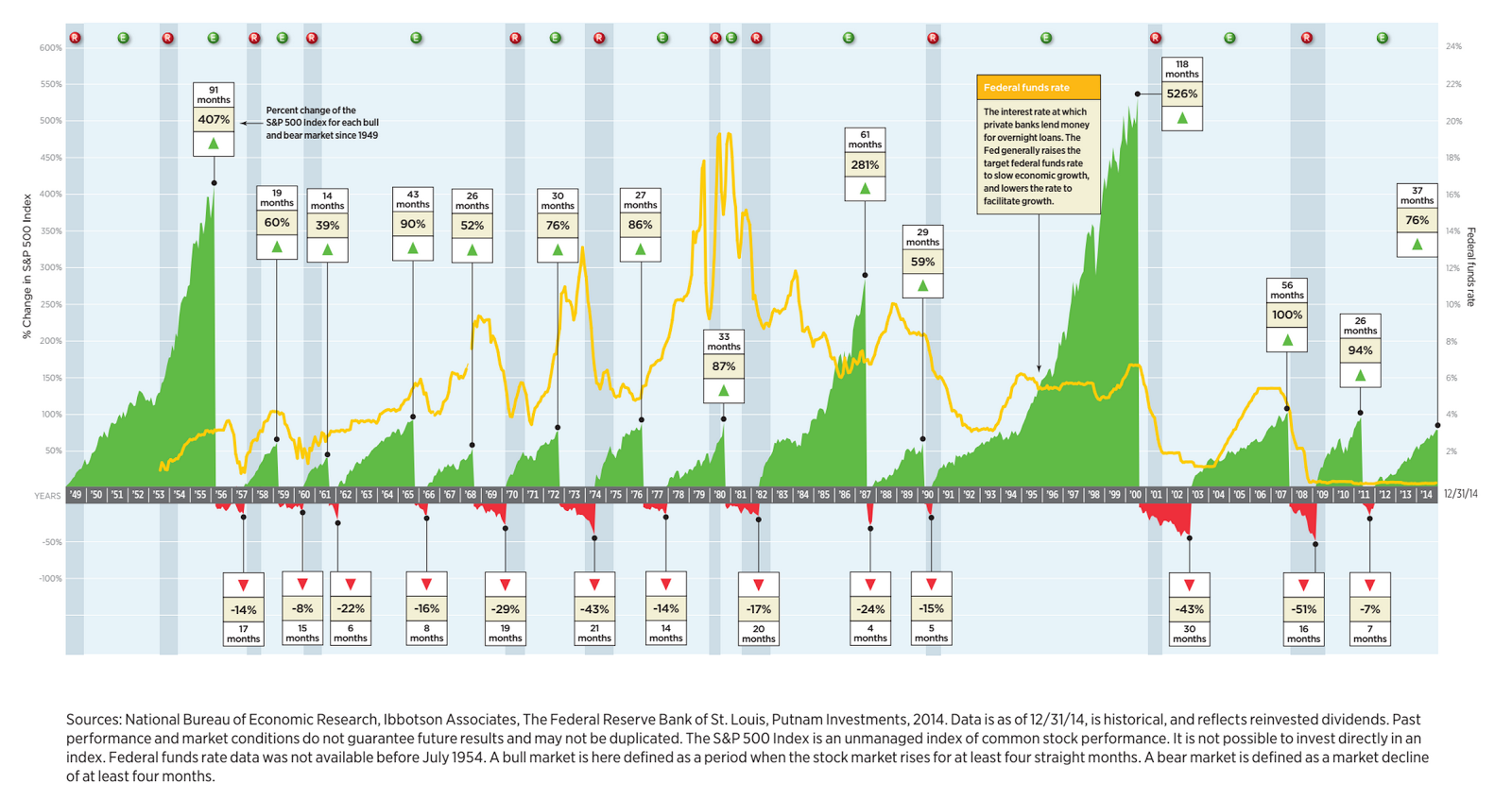
Task: Click the '43 months' label
Action: (x=413, y=199)
